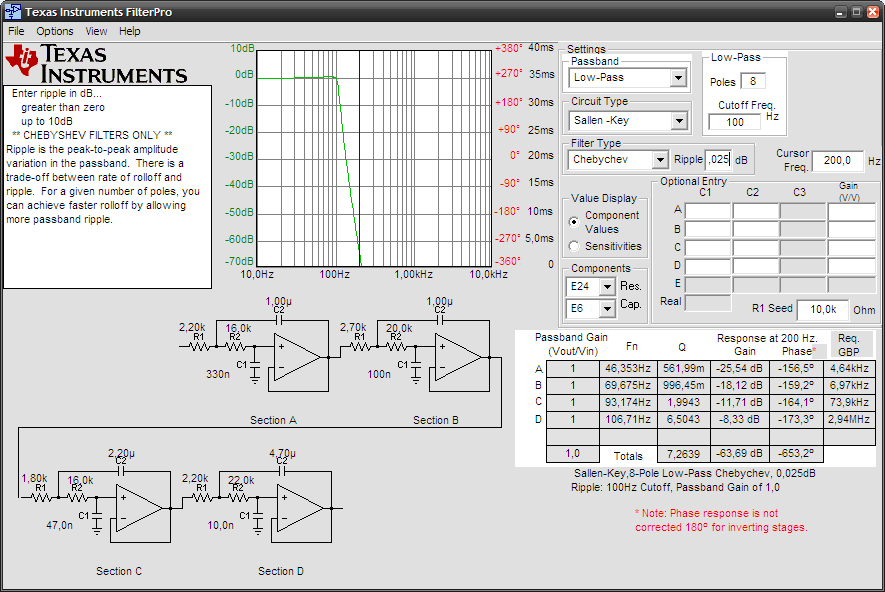Click the Section A 330n capacitor value
Screen dimensions: 885x592
tap(218, 374)
